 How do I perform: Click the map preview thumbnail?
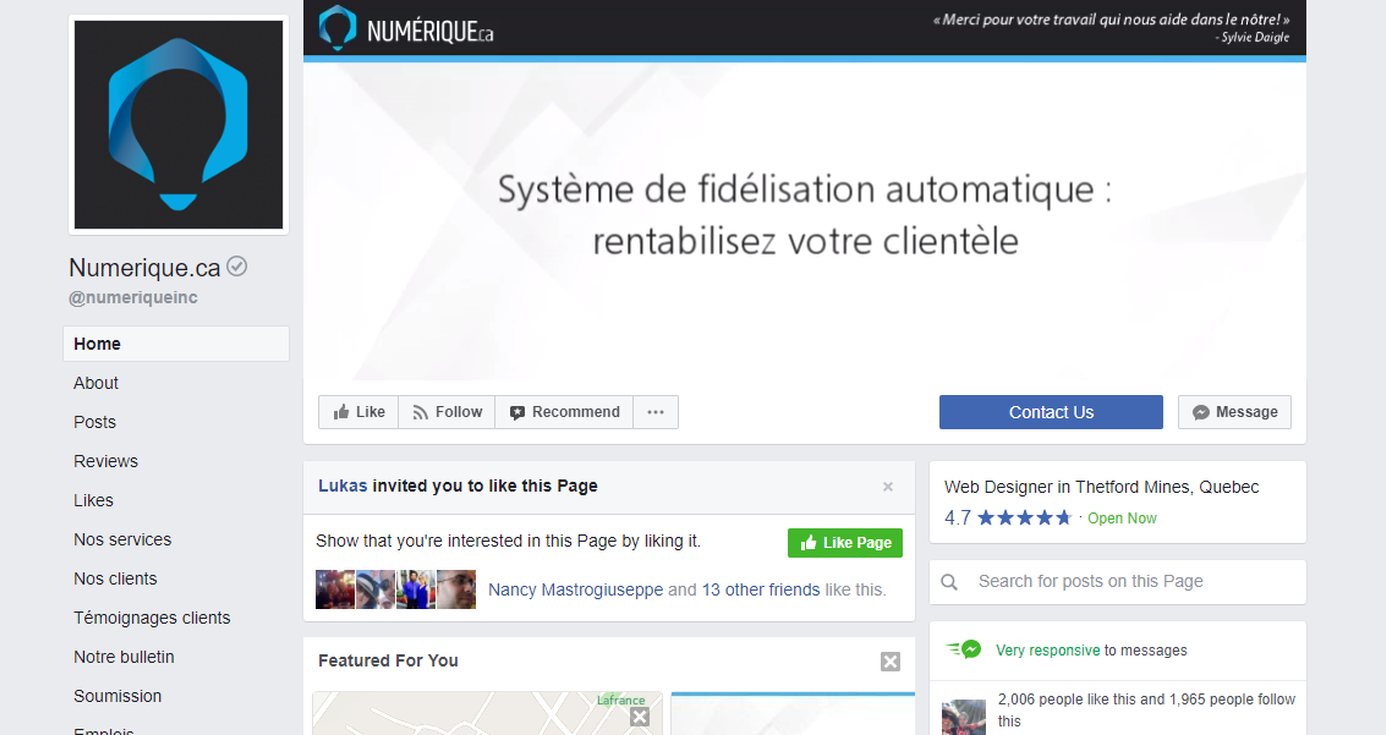pos(487,714)
